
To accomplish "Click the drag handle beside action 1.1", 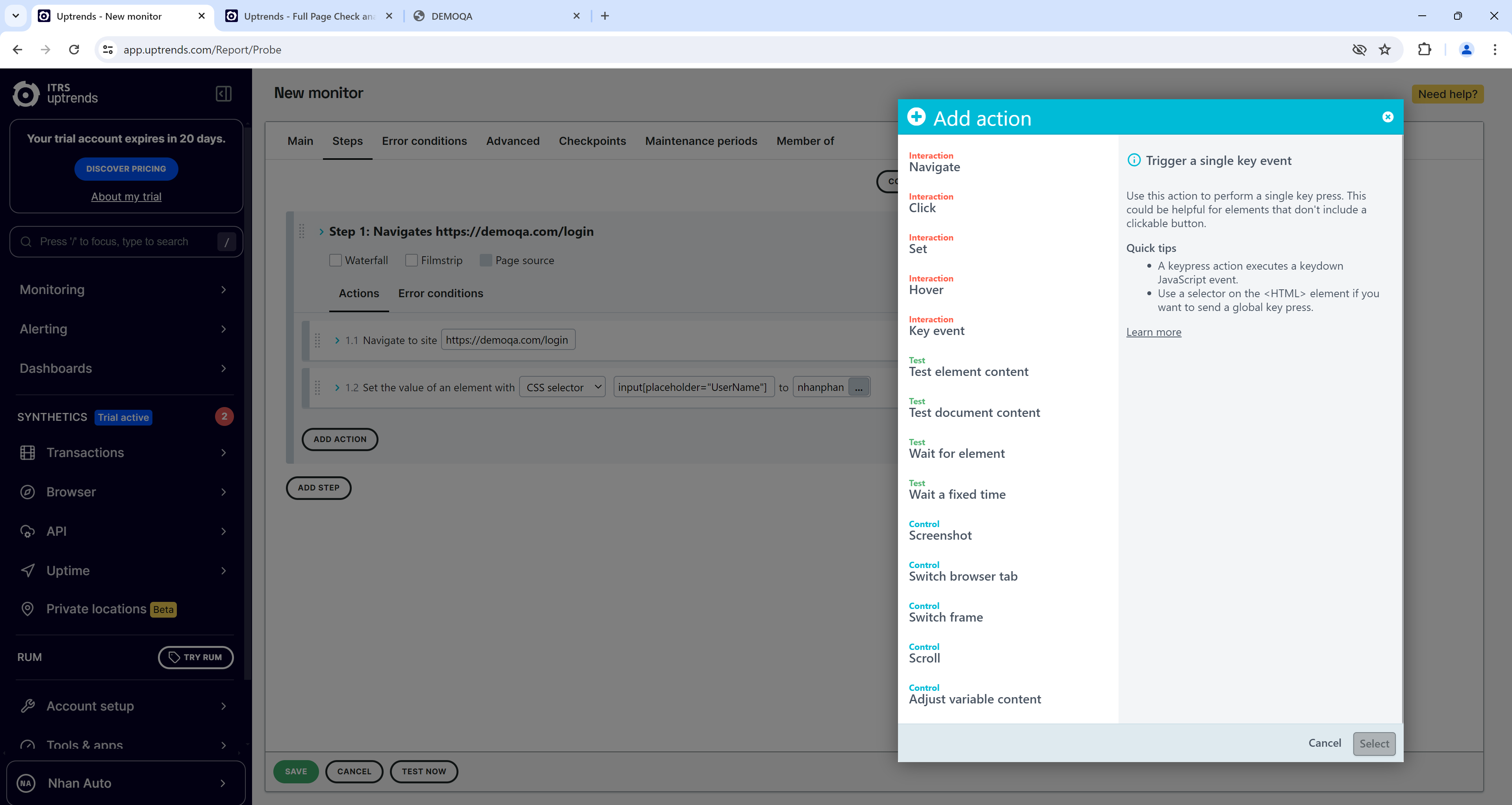I will click(x=317, y=341).
